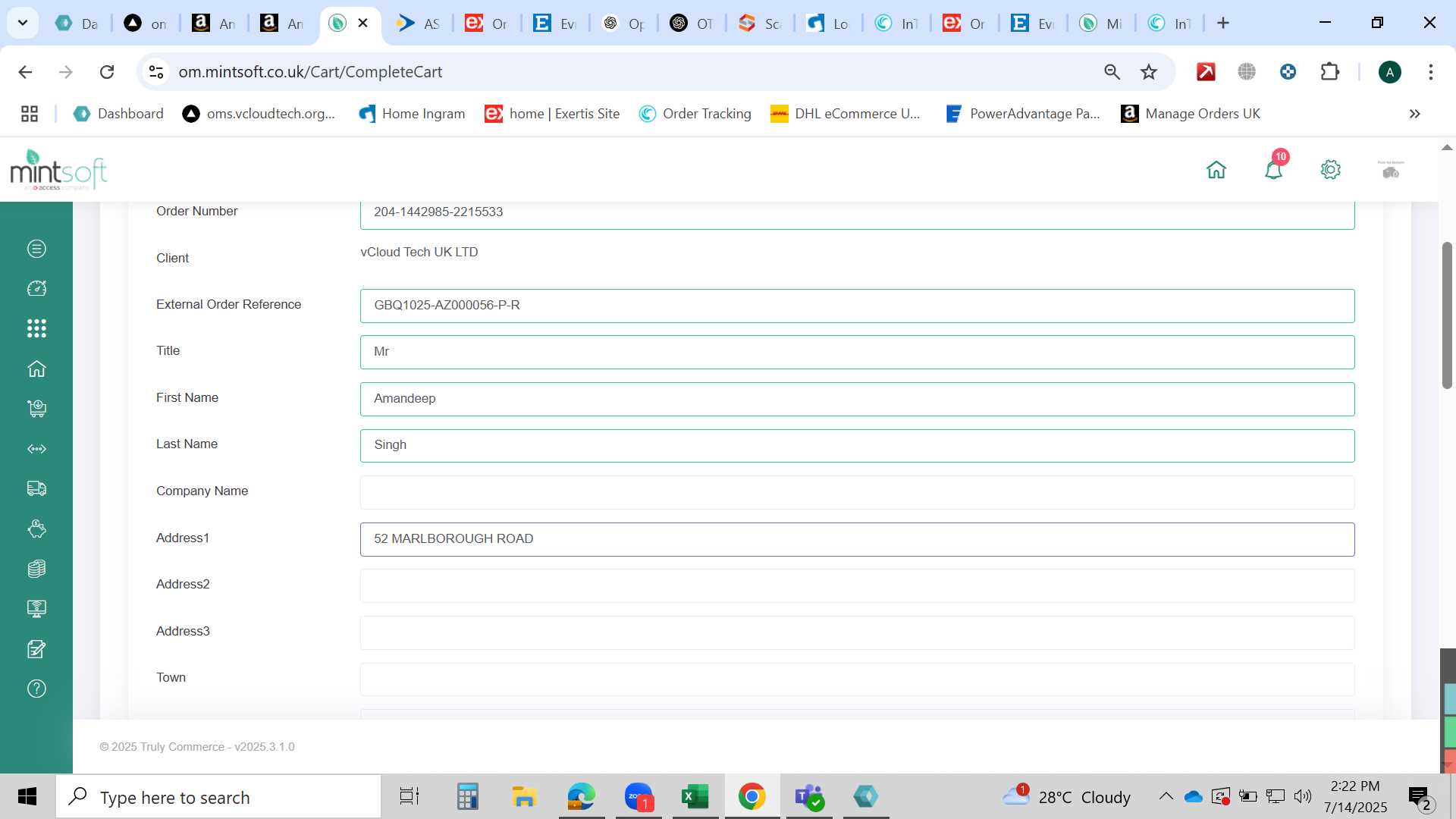The width and height of the screenshot is (1456, 819).
Task: Switch to the Lo browser tab
Action: click(828, 24)
